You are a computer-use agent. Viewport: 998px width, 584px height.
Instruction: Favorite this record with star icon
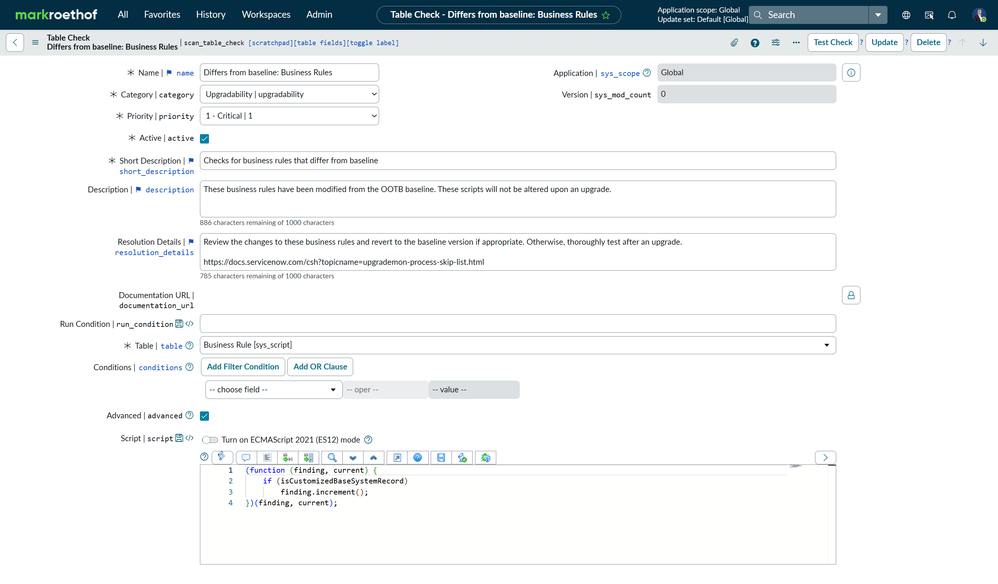click(606, 15)
